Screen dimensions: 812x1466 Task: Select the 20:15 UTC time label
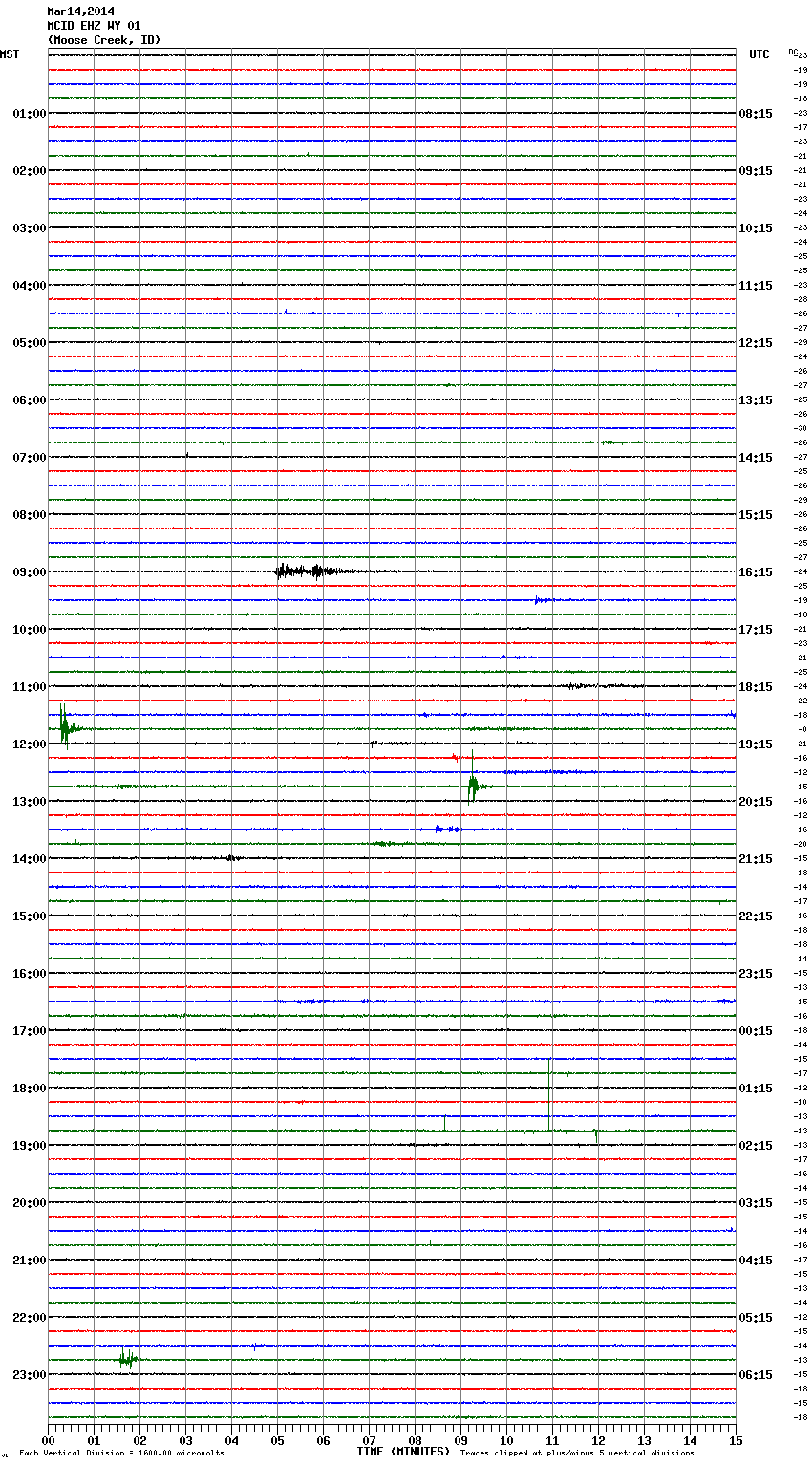[x=756, y=802]
